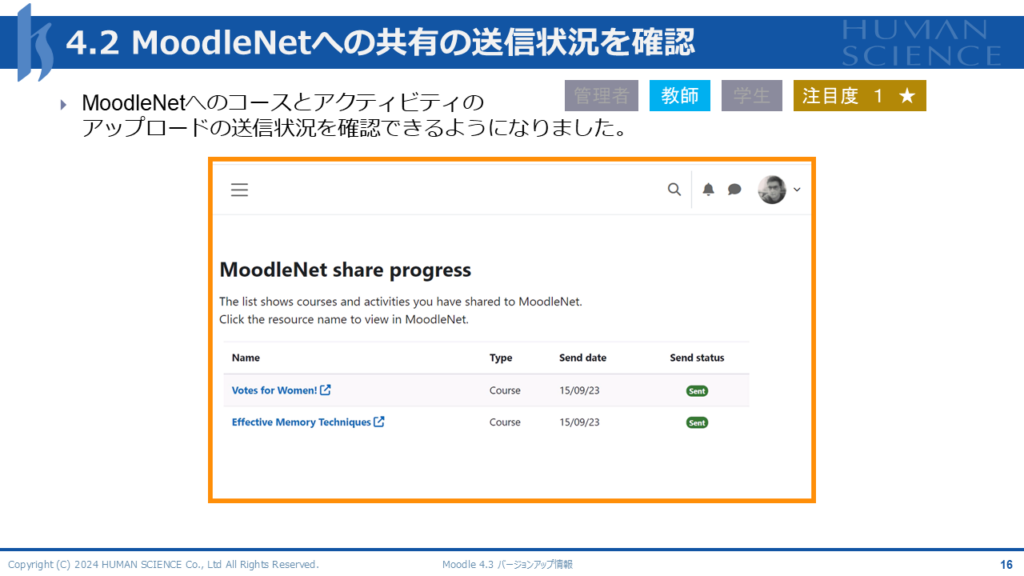Open the hamburger side menu

tap(239, 190)
